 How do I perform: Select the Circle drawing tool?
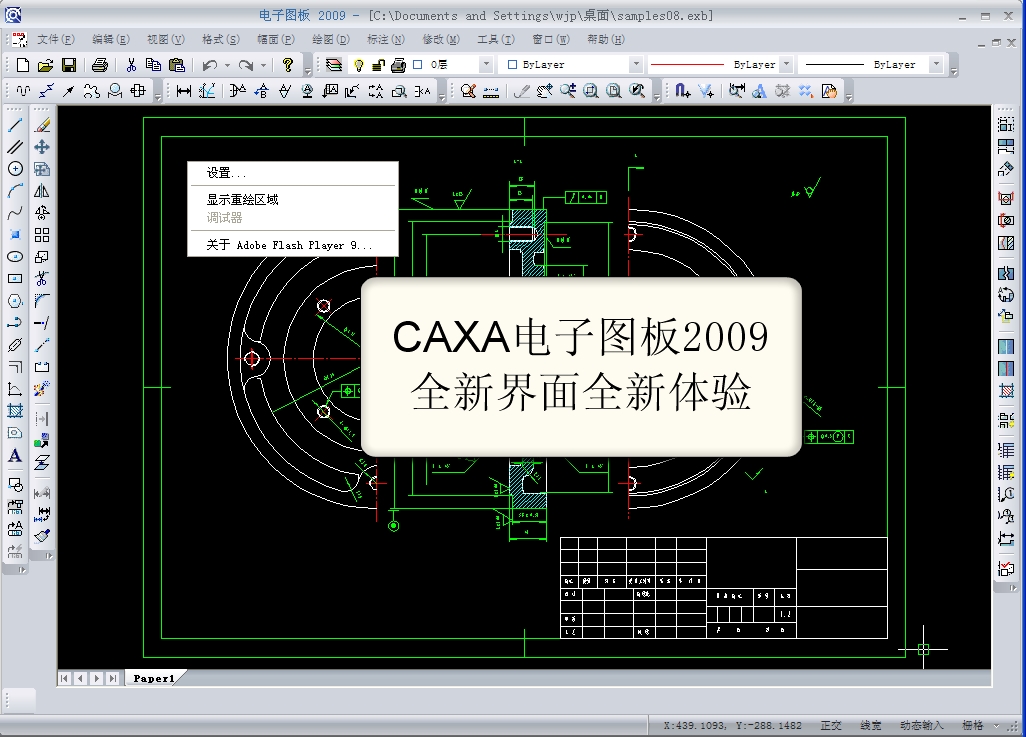coord(15,169)
